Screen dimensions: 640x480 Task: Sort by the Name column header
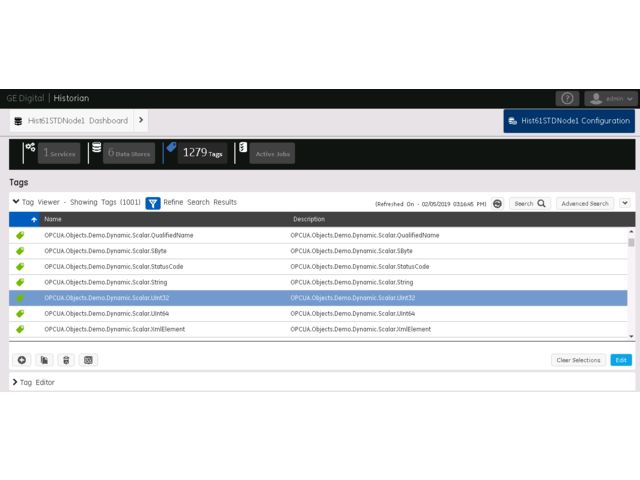tap(53, 219)
